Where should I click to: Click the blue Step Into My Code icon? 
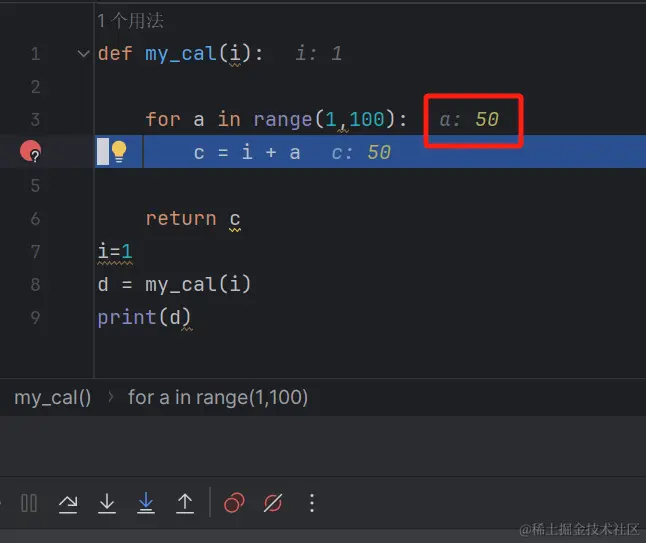146,503
